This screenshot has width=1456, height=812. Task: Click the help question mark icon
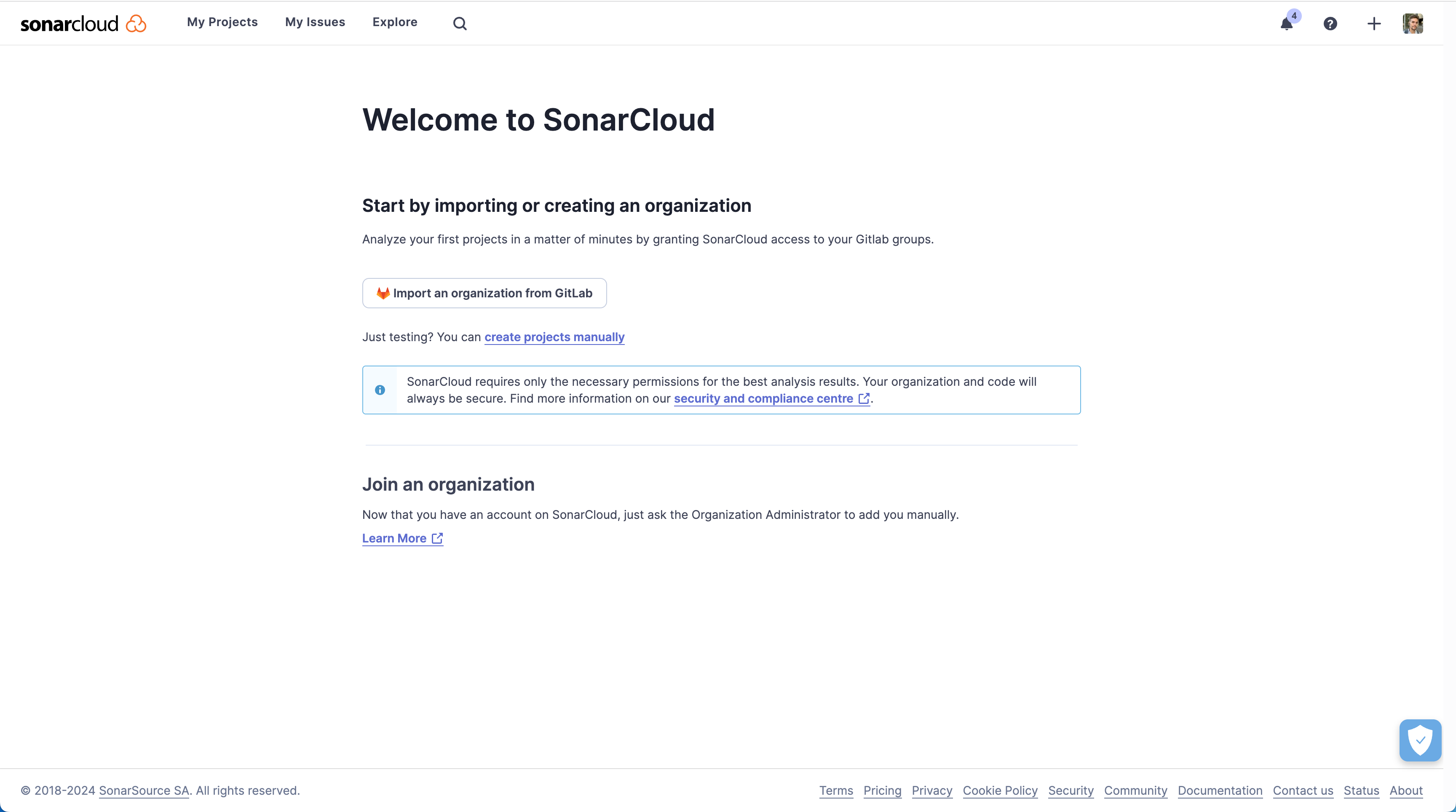[1330, 24]
